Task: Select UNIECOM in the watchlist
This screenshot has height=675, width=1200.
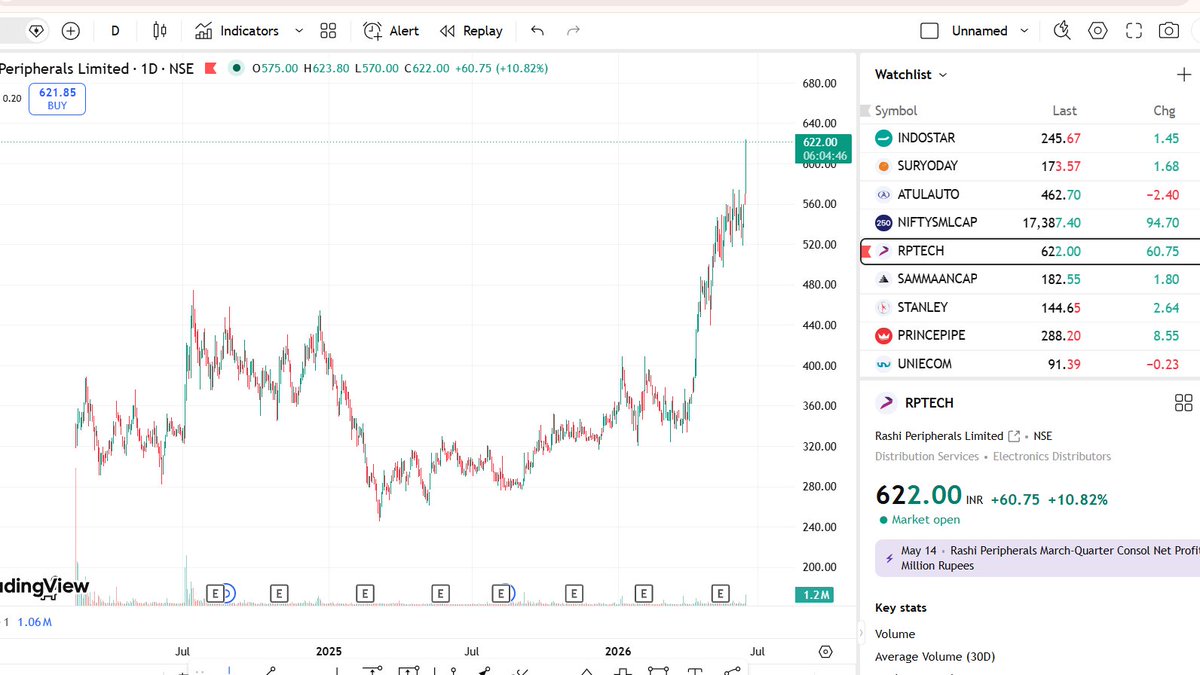Action: tap(1030, 364)
